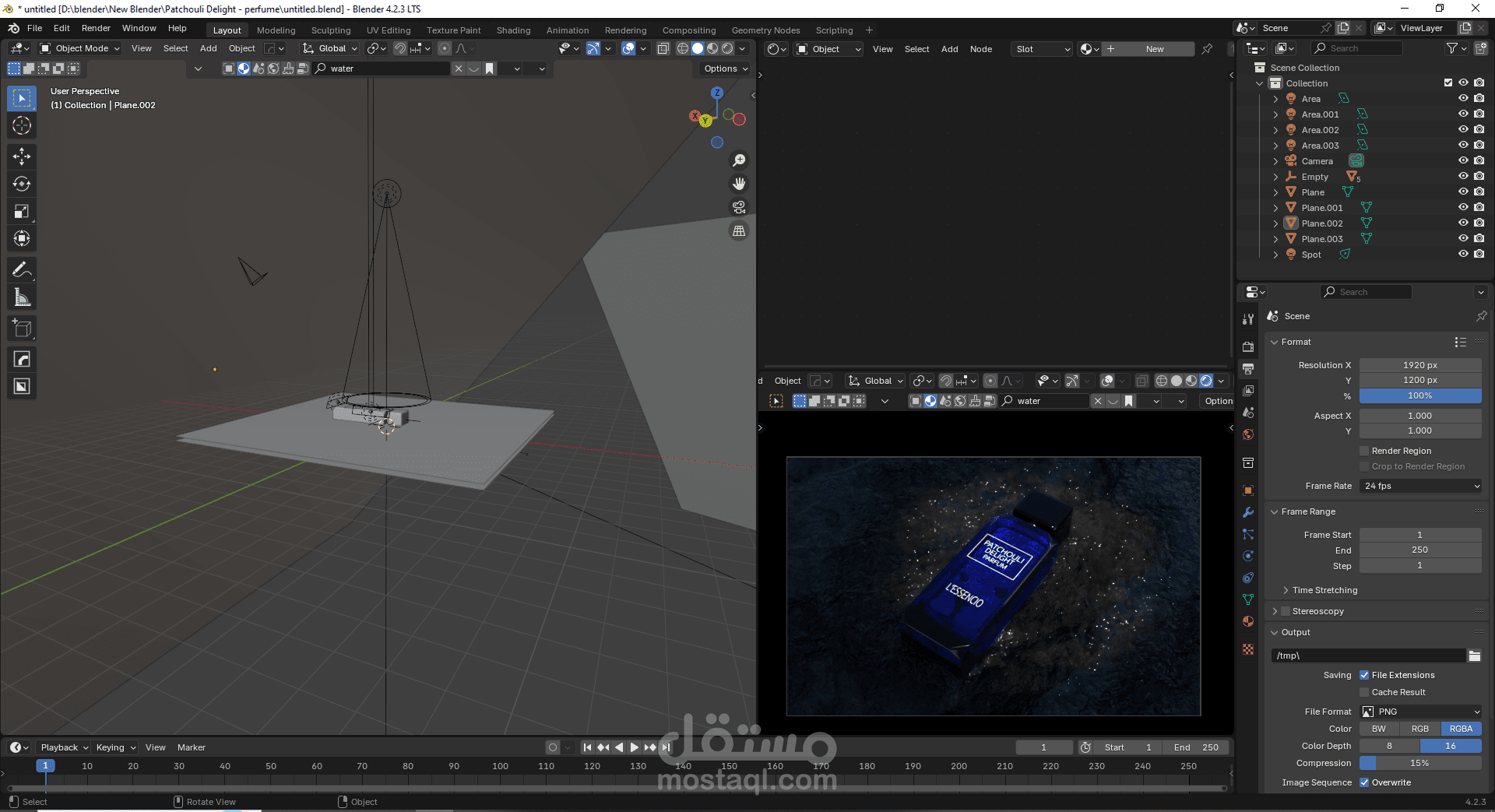Image resolution: width=1495 pixels, height=812 pixels.
Task: Choose the Measure tool
Action: point(22,297)
